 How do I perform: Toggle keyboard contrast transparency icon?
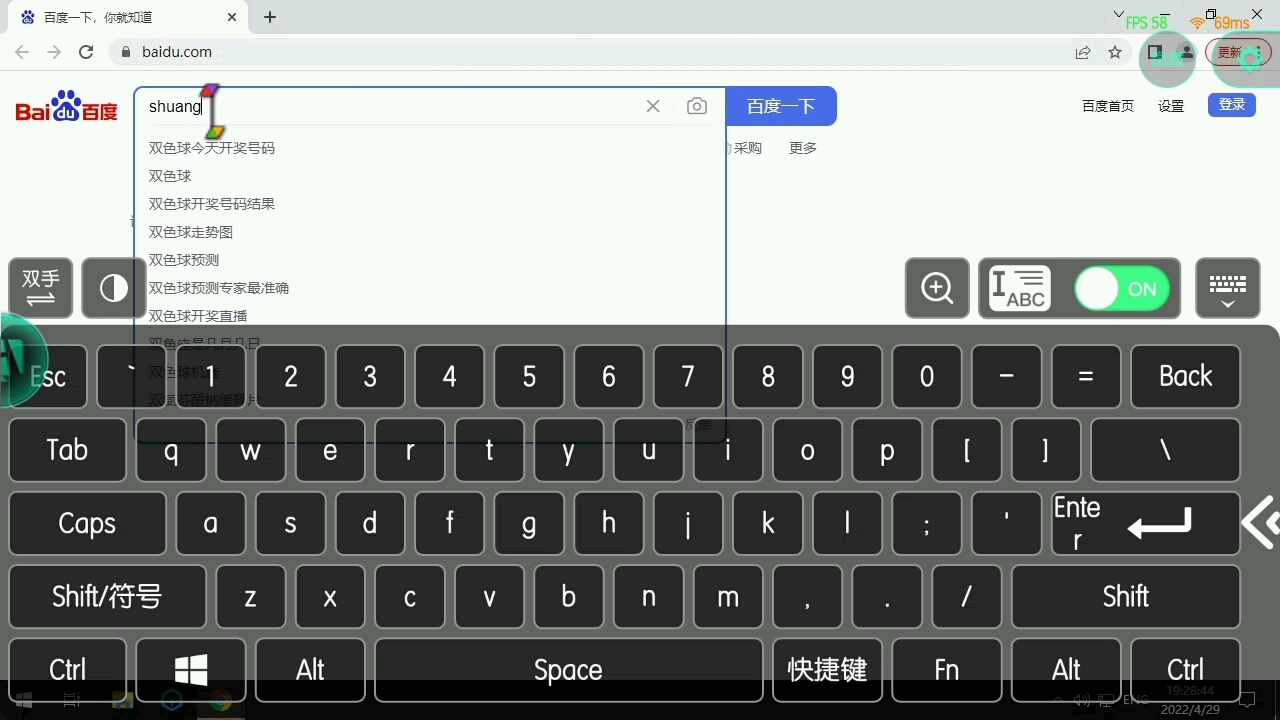[x=114, y=288]
